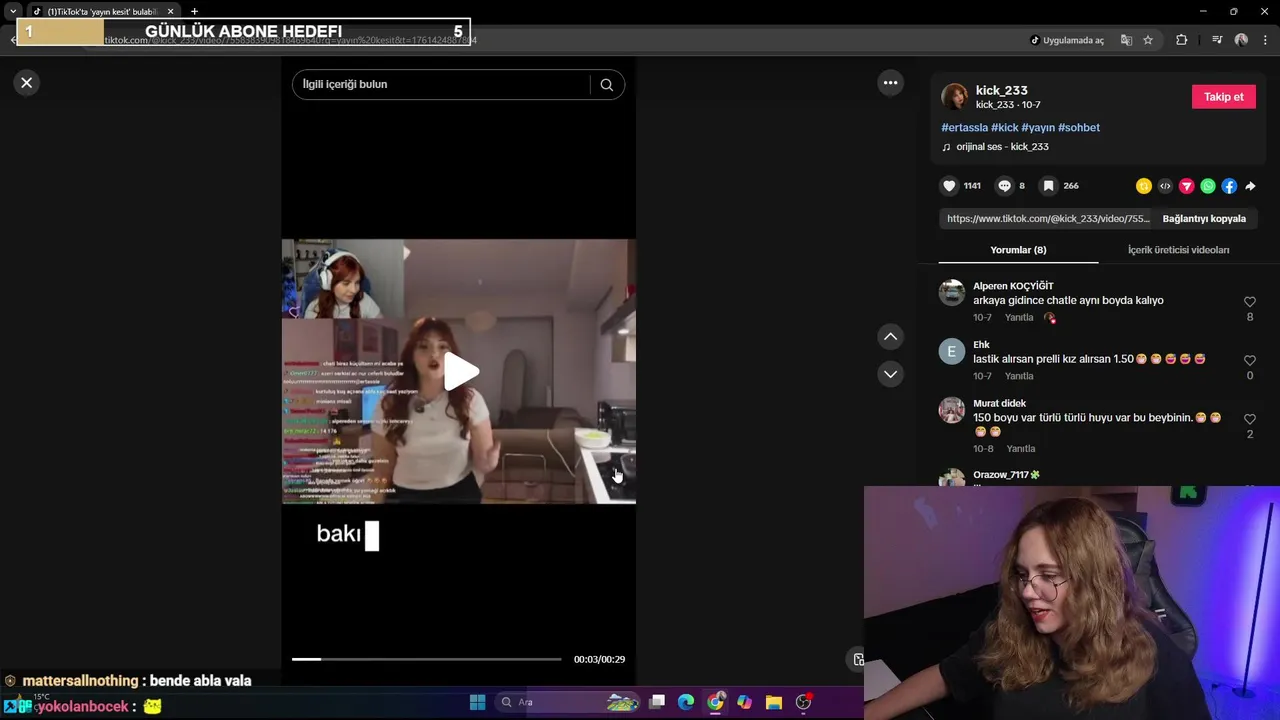Focus the 'İlgili içeriği bulun' search field
The height and width of the screenshot is (720, 1280).
(441, 85)
